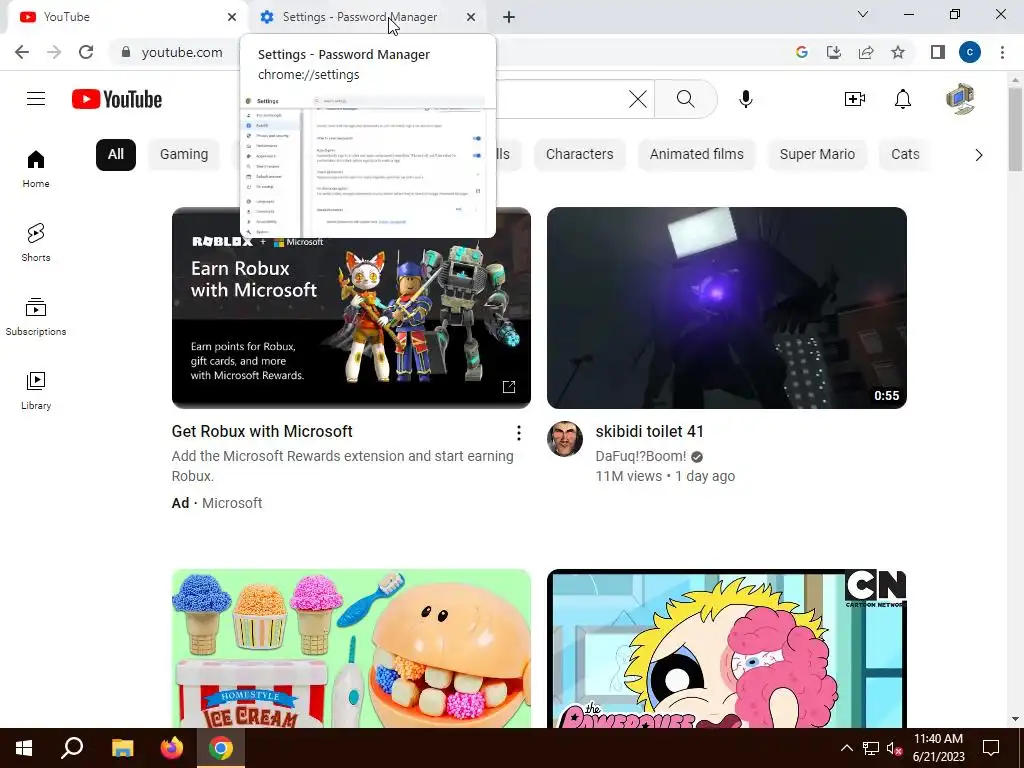This screenshot has width=1024, height=768.
Task: Close the Settings tab
Action: tap(471, 17)
